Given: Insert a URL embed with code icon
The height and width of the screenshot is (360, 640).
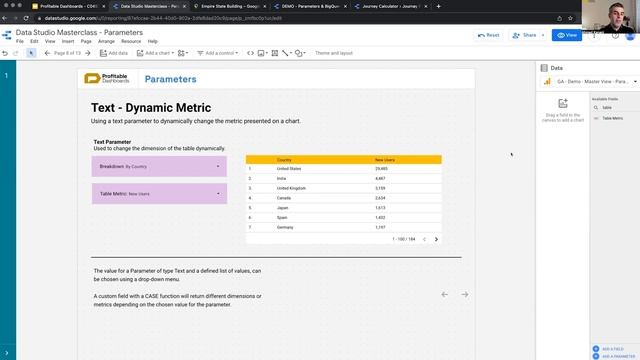Looking at the screenshot, I should pyautogui.click(x=250, y=53).
